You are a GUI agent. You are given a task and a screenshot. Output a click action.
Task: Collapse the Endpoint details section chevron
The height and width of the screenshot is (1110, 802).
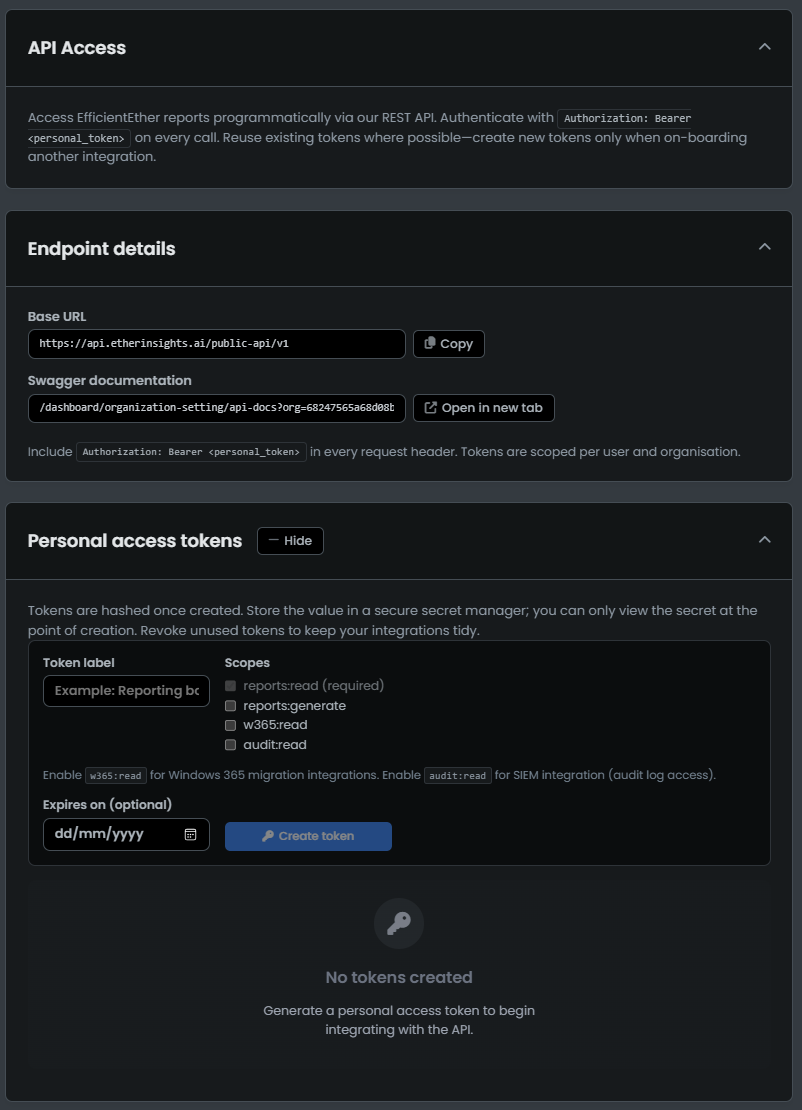click(764, 247)
